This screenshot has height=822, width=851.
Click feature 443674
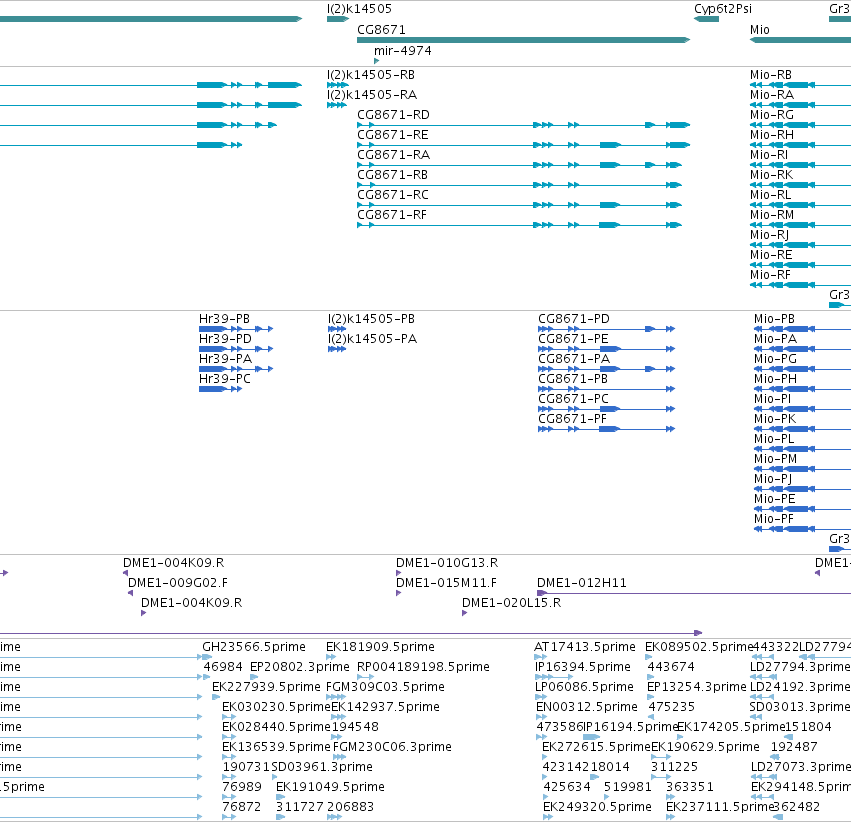(x=650, y=677)
